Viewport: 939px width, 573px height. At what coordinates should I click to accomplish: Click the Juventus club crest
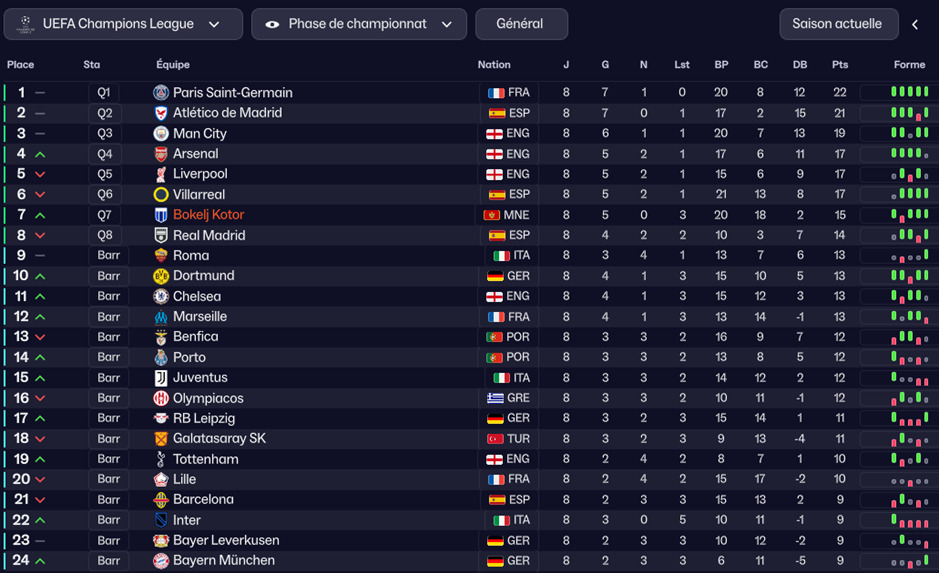coord(161,378)
